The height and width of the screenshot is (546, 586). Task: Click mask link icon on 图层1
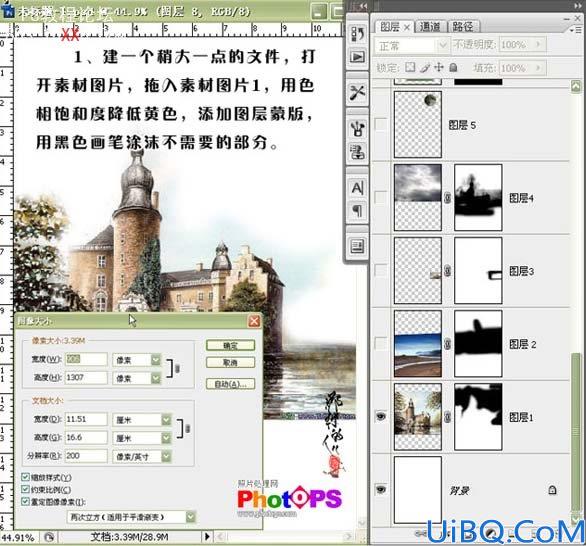tap(447, 417)
